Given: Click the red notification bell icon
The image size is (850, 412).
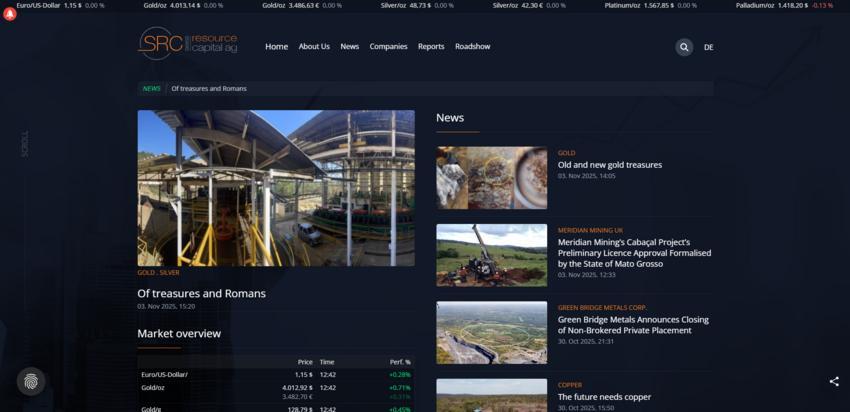Looking at the screenshot, I should (10, 14).
